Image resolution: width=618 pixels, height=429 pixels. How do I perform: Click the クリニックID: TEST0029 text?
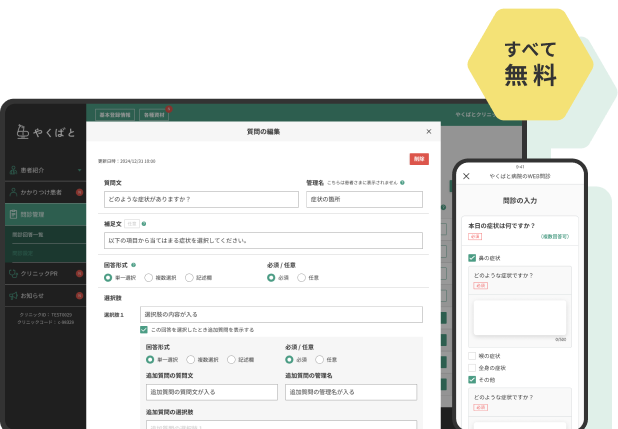click(x=46, y=315)
